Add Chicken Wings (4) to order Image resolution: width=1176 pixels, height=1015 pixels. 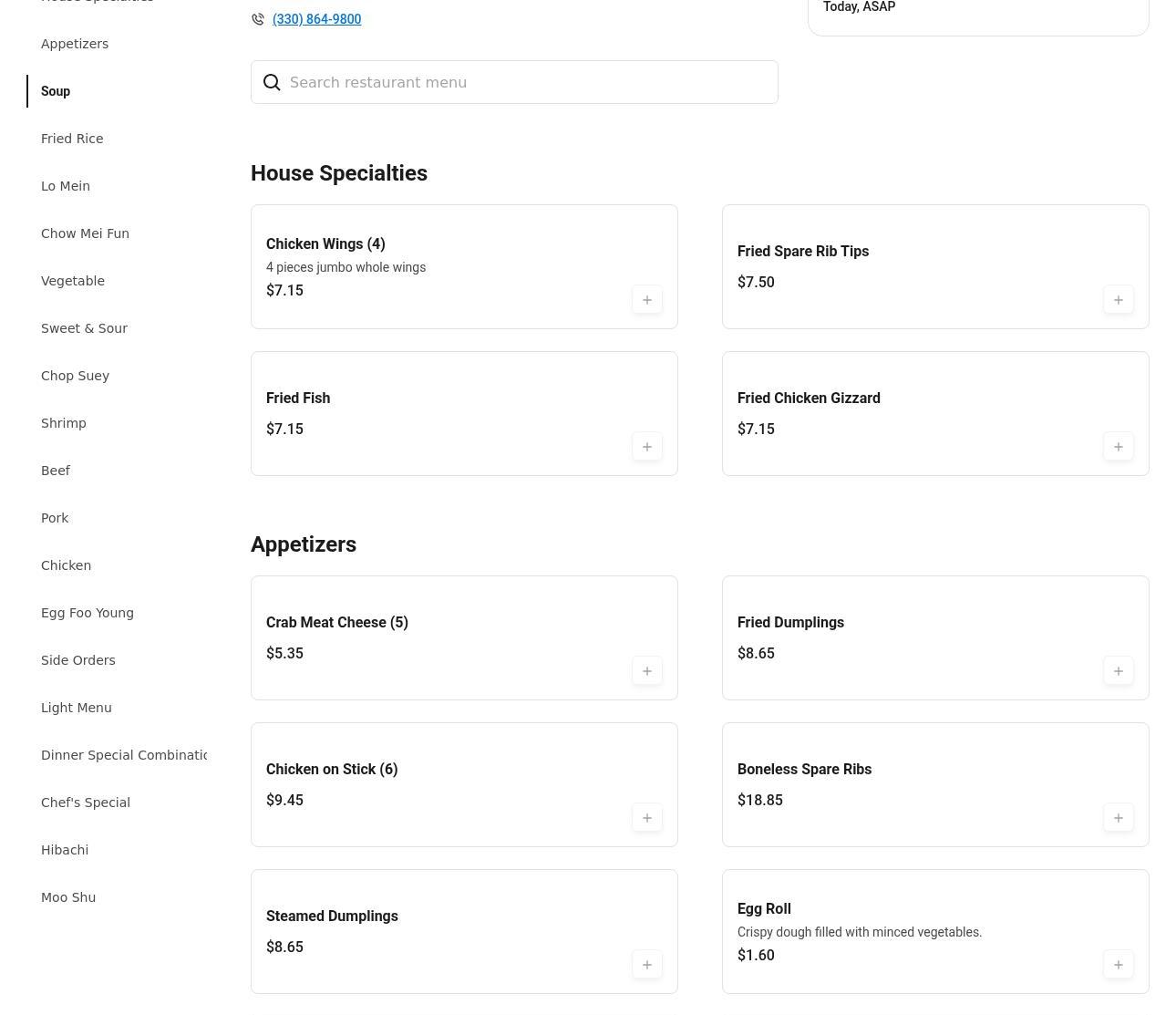pyautogui.click(x=646, y=300)
